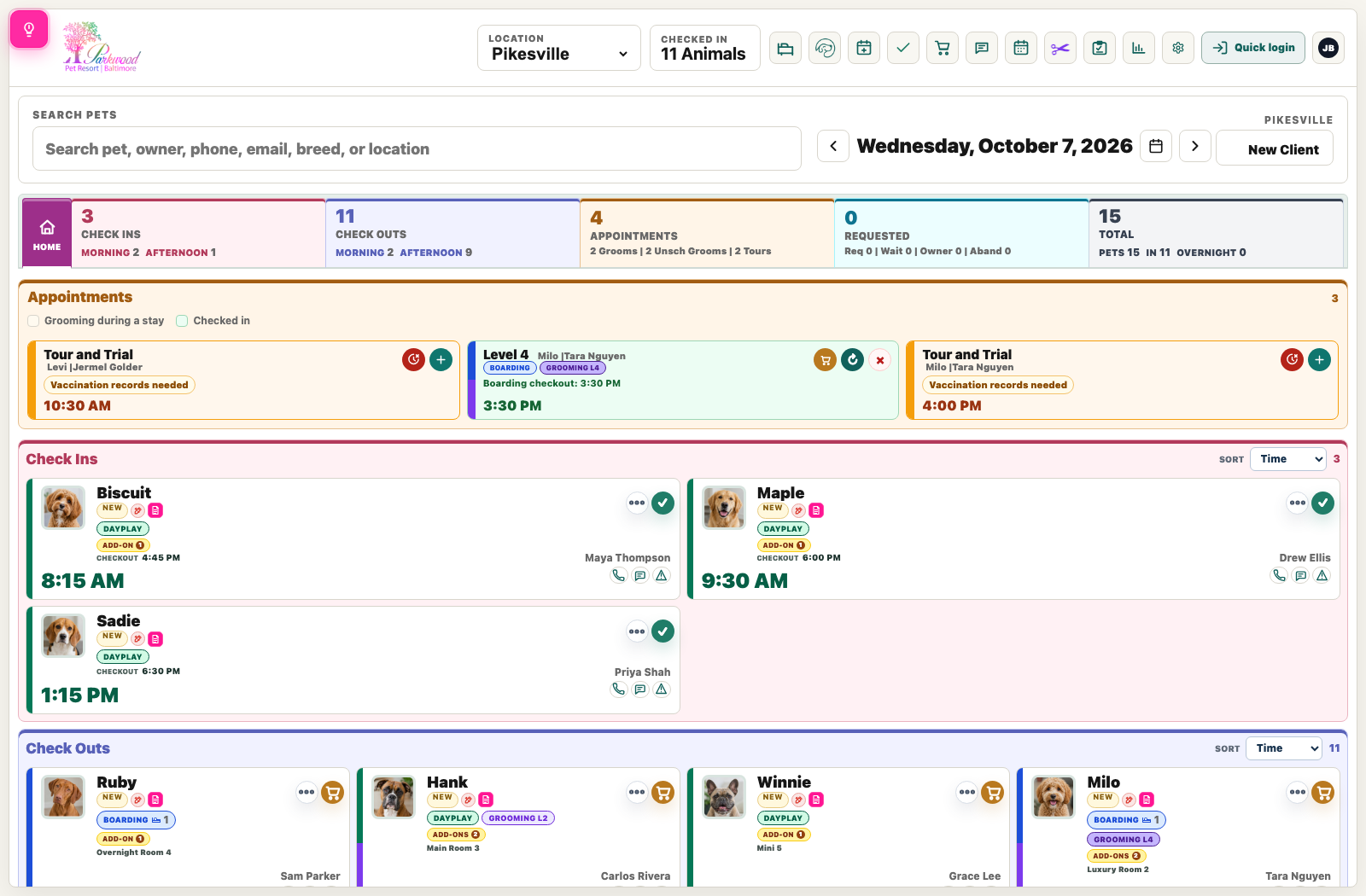Click the green plus on Levi's Tour and Trial

(441, 360)
